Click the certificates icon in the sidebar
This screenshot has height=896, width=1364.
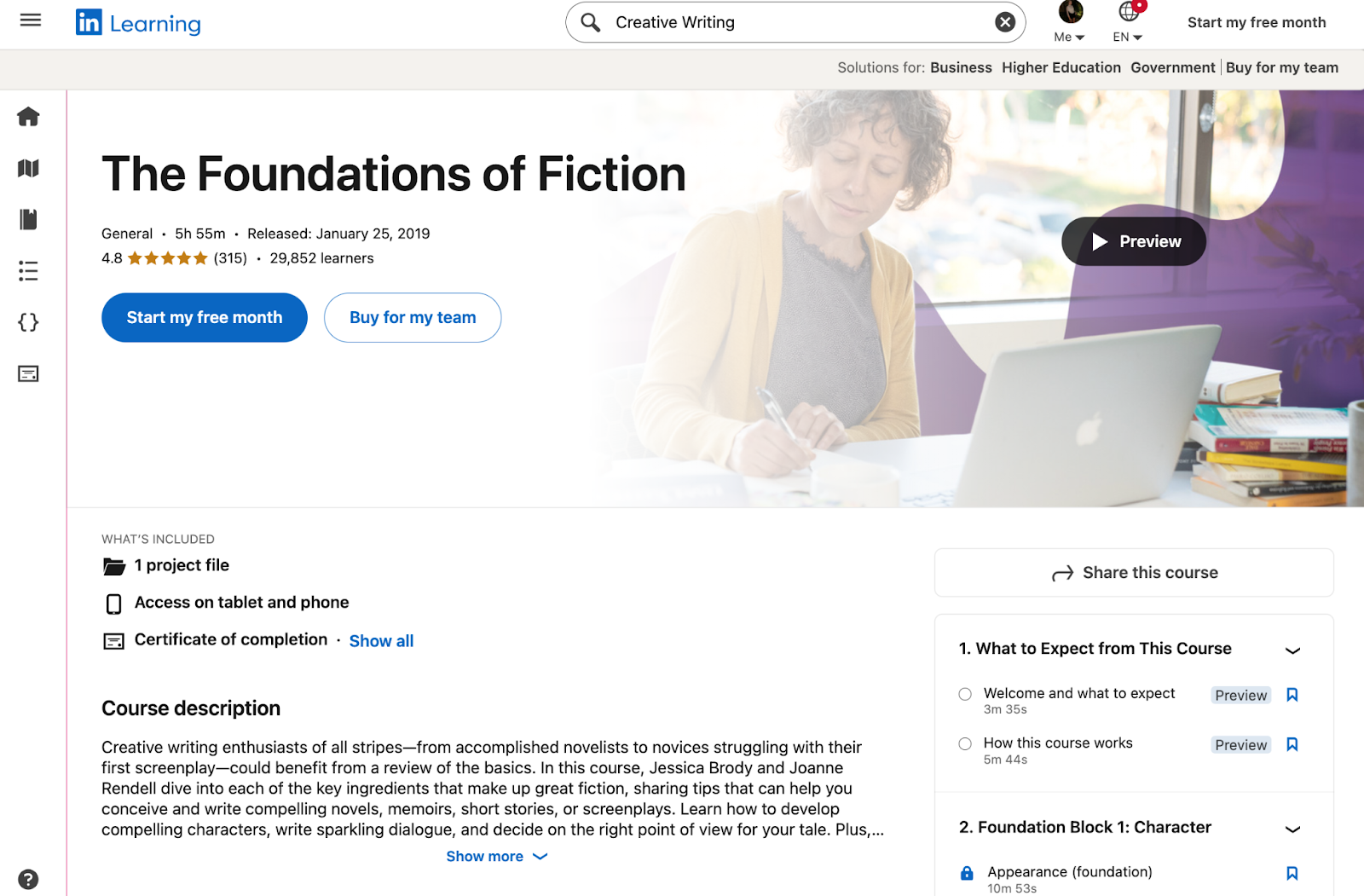click(x=28, y=373)
